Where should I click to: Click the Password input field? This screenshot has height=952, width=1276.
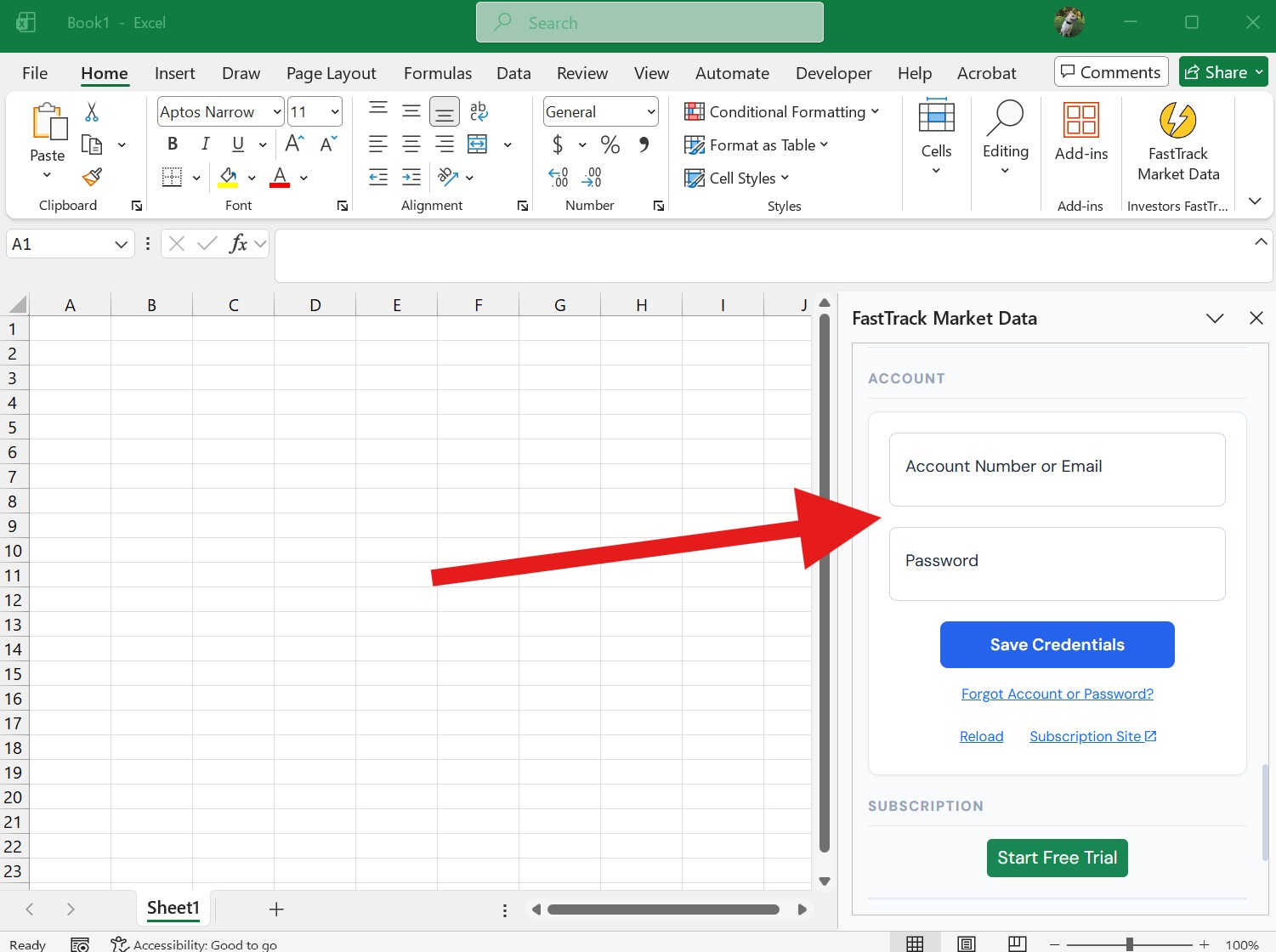tap(1058, 564)
